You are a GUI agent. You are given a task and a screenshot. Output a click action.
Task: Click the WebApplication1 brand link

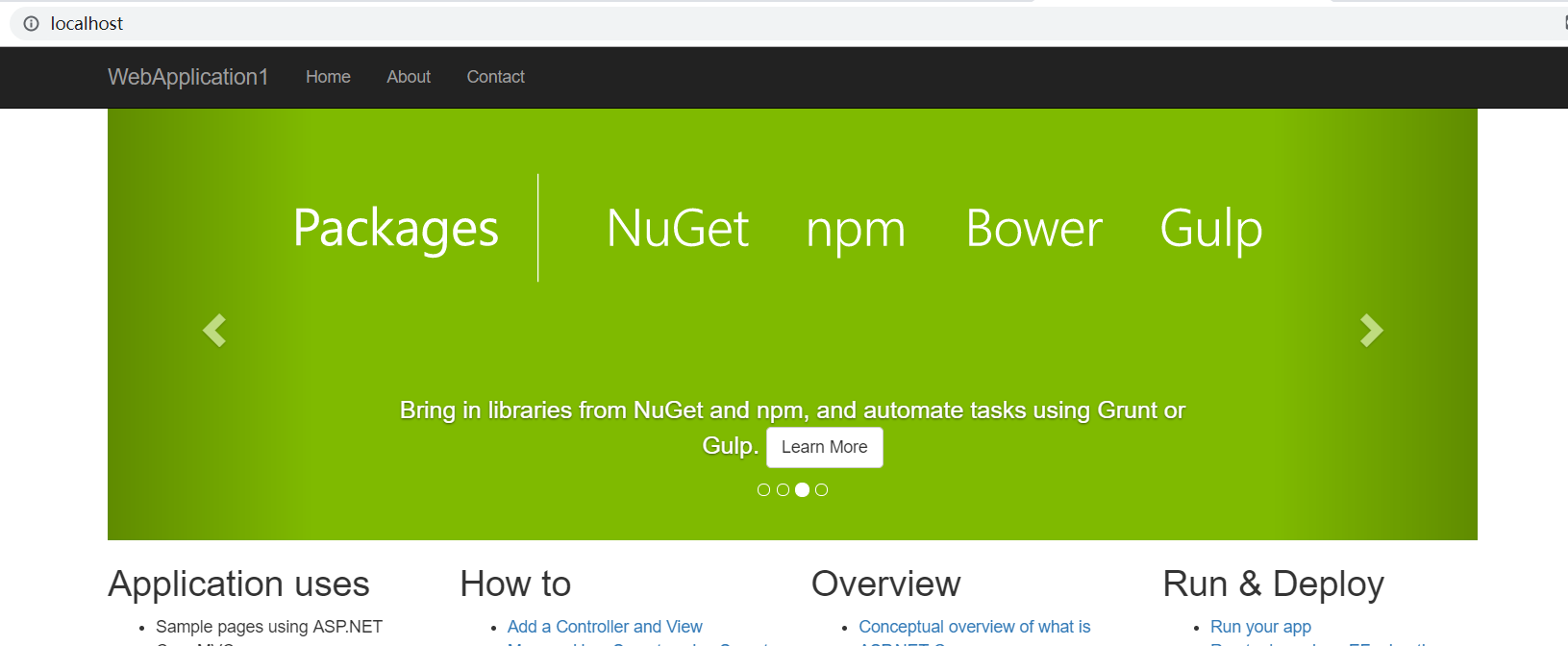click(187, 77)
